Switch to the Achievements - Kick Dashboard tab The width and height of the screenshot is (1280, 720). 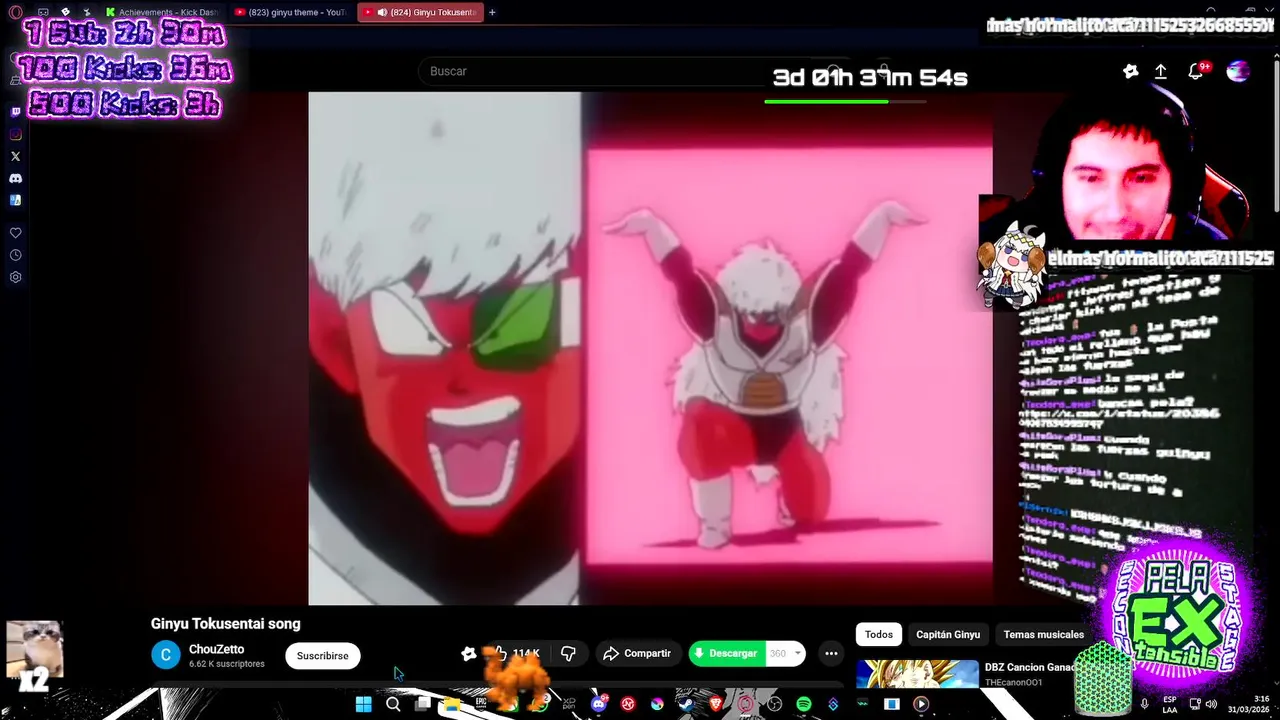pos(163,12)
